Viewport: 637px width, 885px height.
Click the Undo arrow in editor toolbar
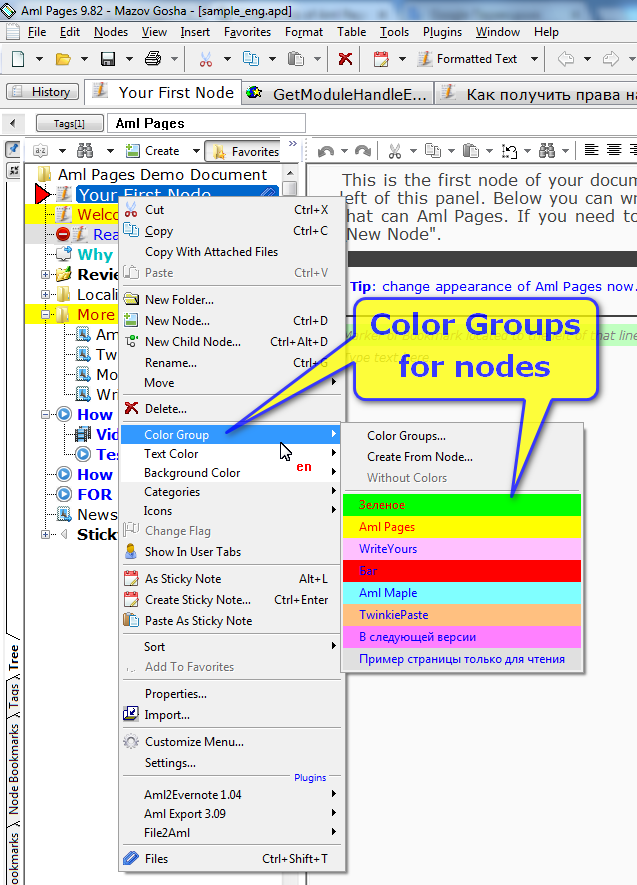[x=326, y=151]
